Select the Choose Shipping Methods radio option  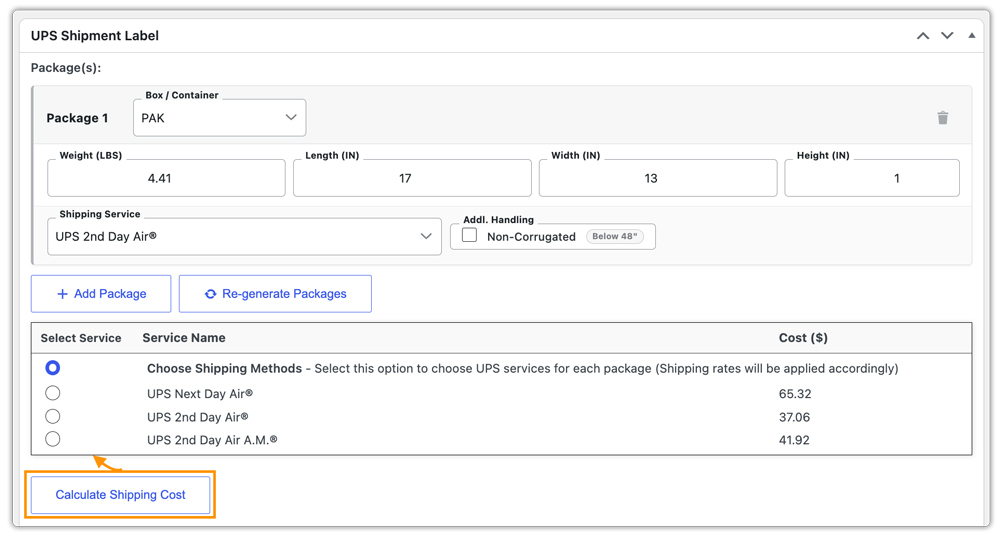coord(53,368)
